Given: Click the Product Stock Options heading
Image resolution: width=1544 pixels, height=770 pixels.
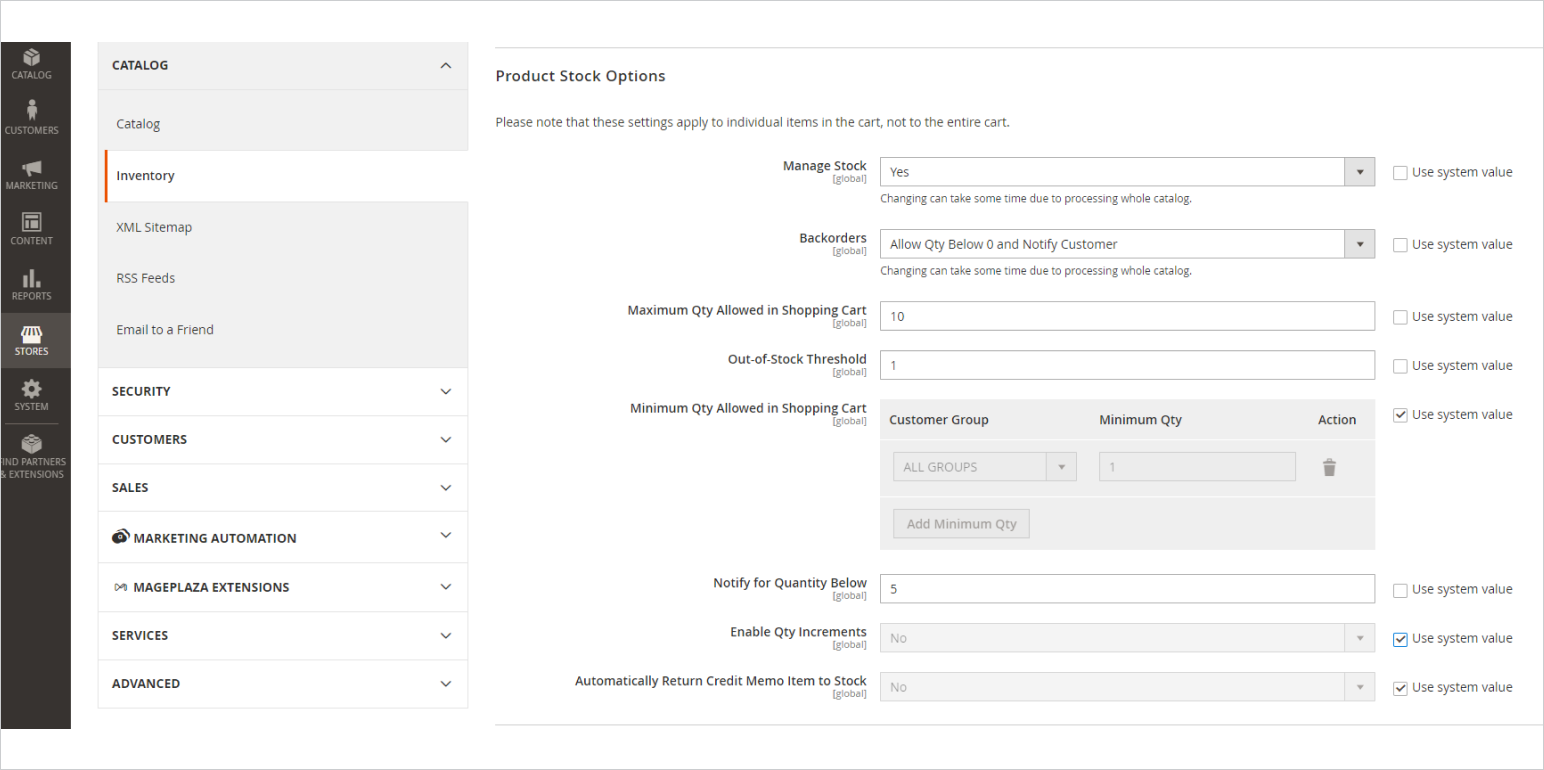Looking at the screenshot, I should (580, 76).
